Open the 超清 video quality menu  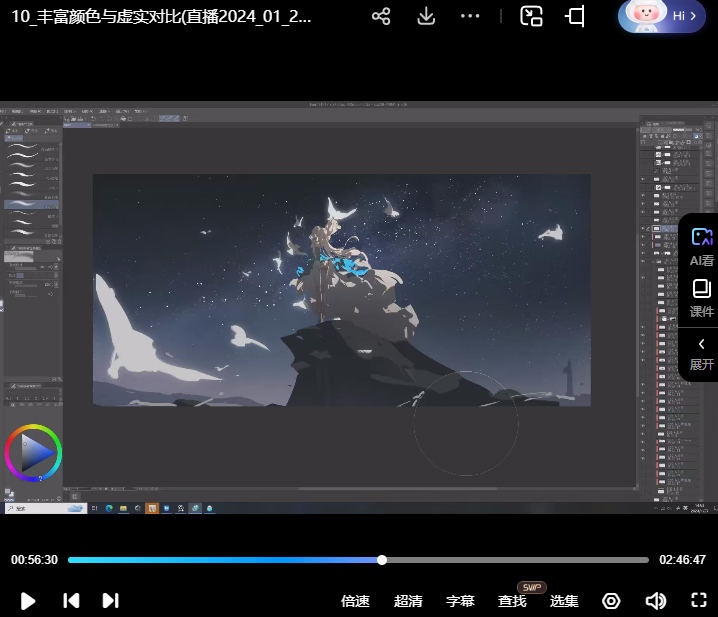tap(408, 601)
